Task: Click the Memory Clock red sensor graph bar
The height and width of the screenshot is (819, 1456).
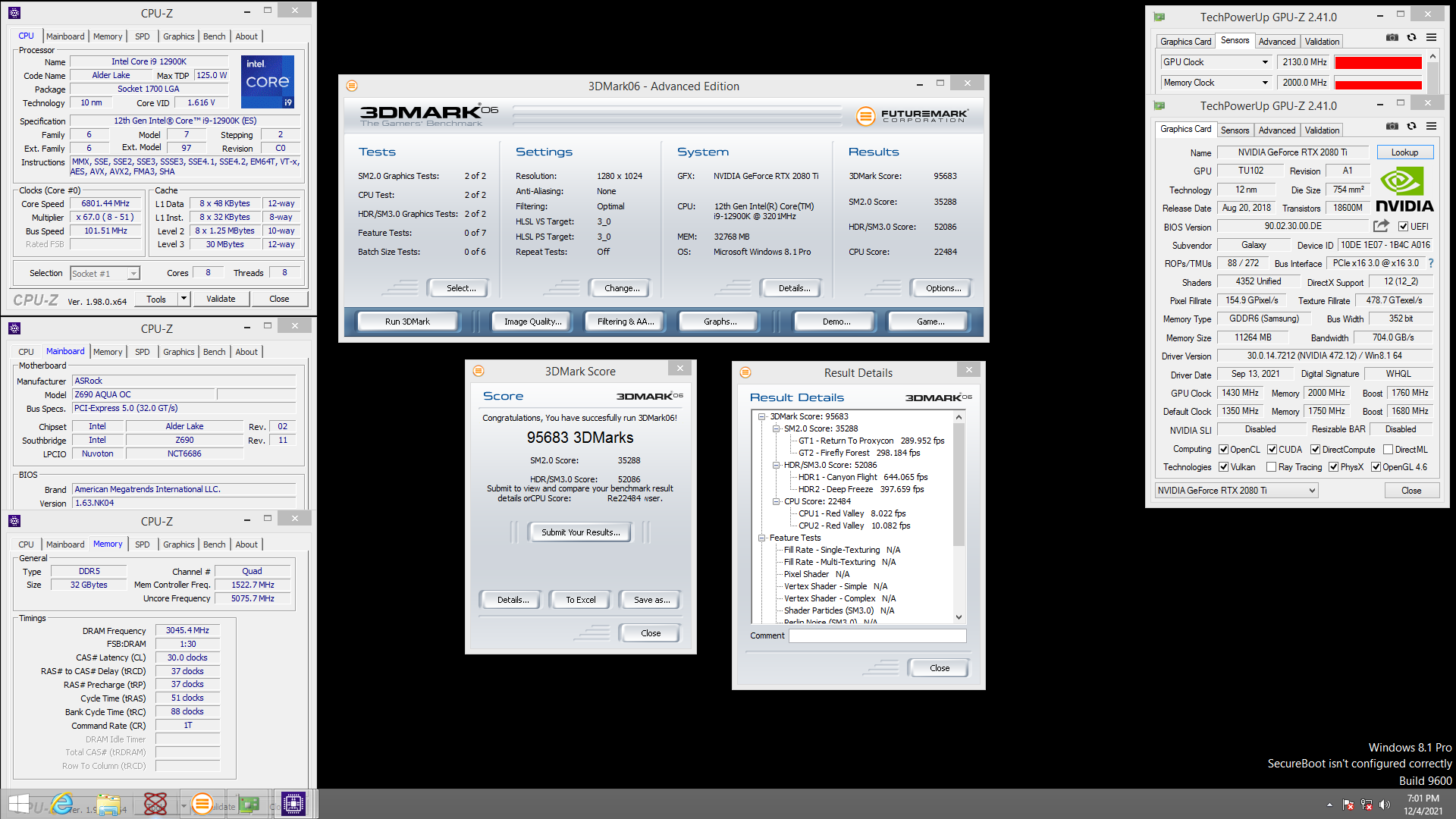Action: click(1378, 83)
